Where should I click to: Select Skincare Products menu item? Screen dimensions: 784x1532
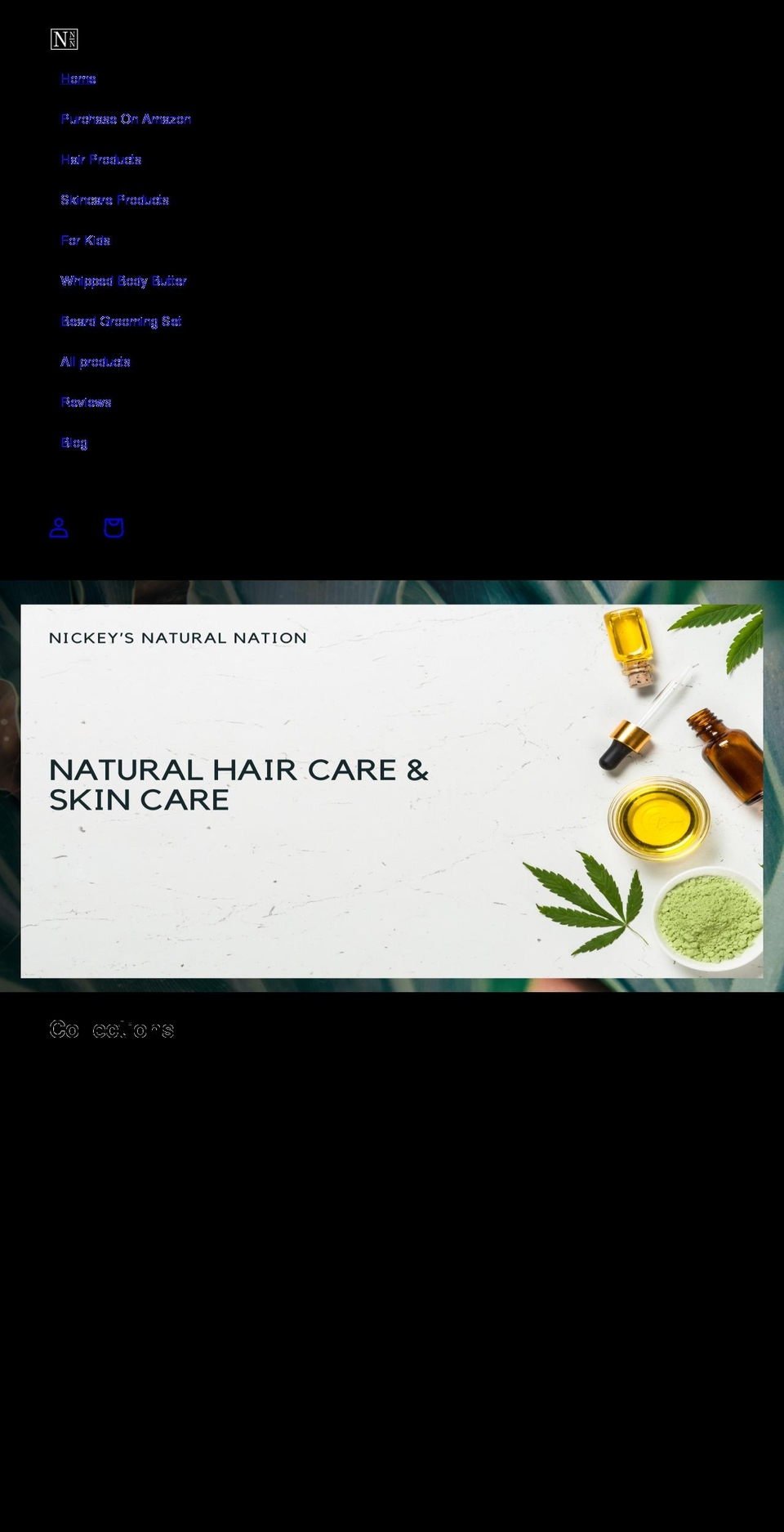(x=115, y=200)
